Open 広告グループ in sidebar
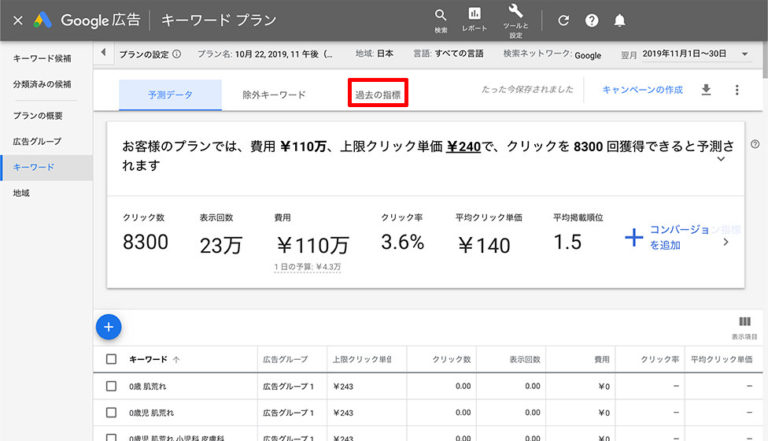This screenshot has height=441, width=768. pos(37,141)
